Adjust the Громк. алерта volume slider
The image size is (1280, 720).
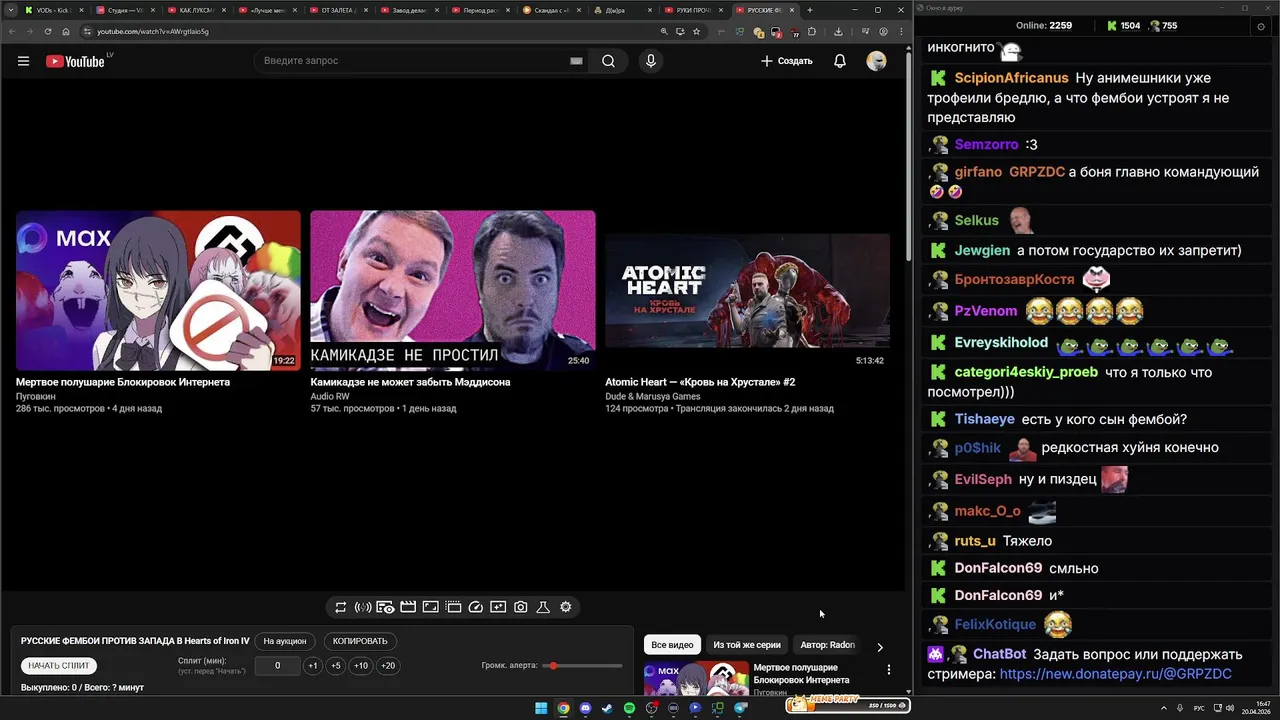click(x=583, y=666)
